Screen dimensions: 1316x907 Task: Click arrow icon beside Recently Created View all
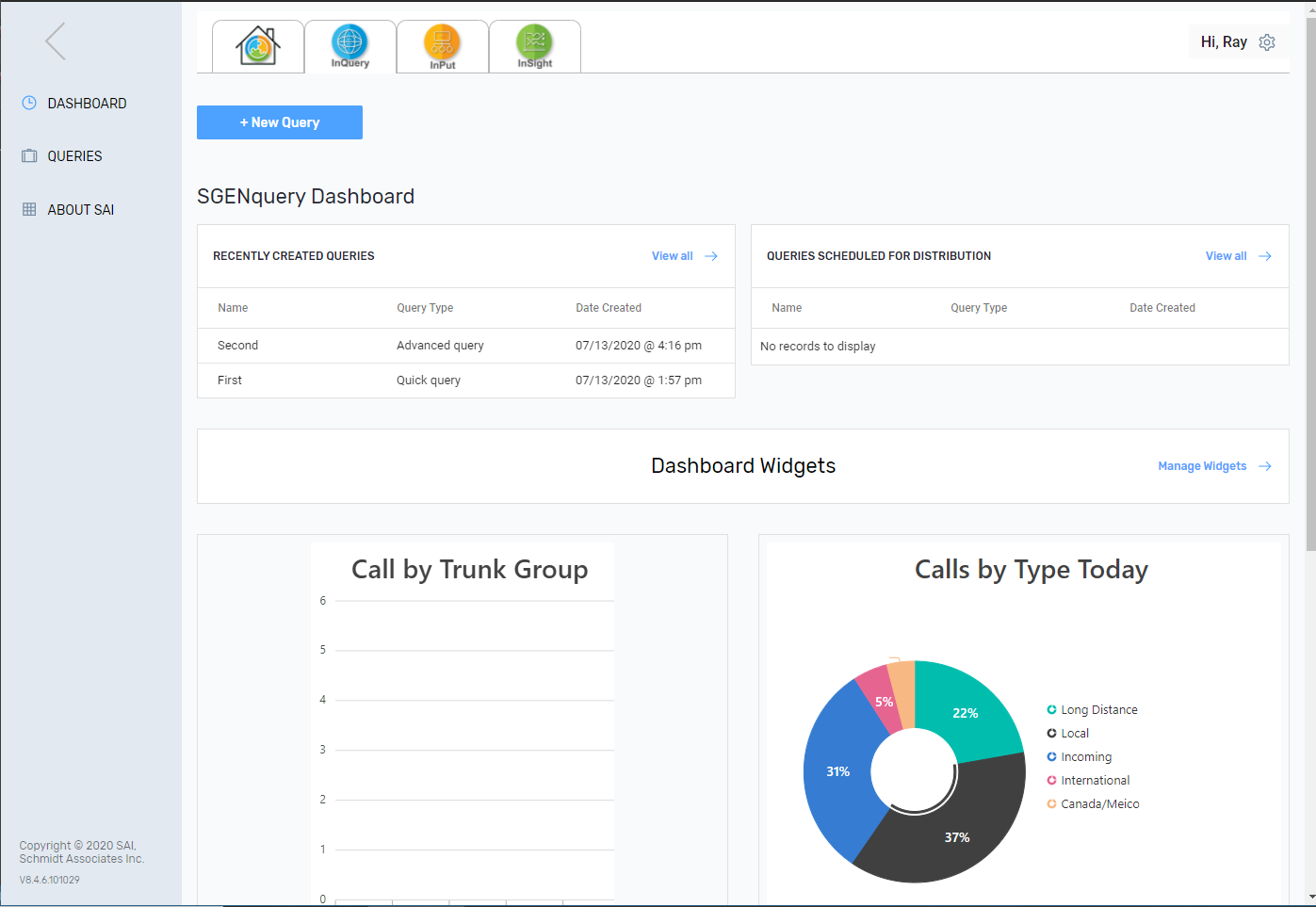[711, 256]
